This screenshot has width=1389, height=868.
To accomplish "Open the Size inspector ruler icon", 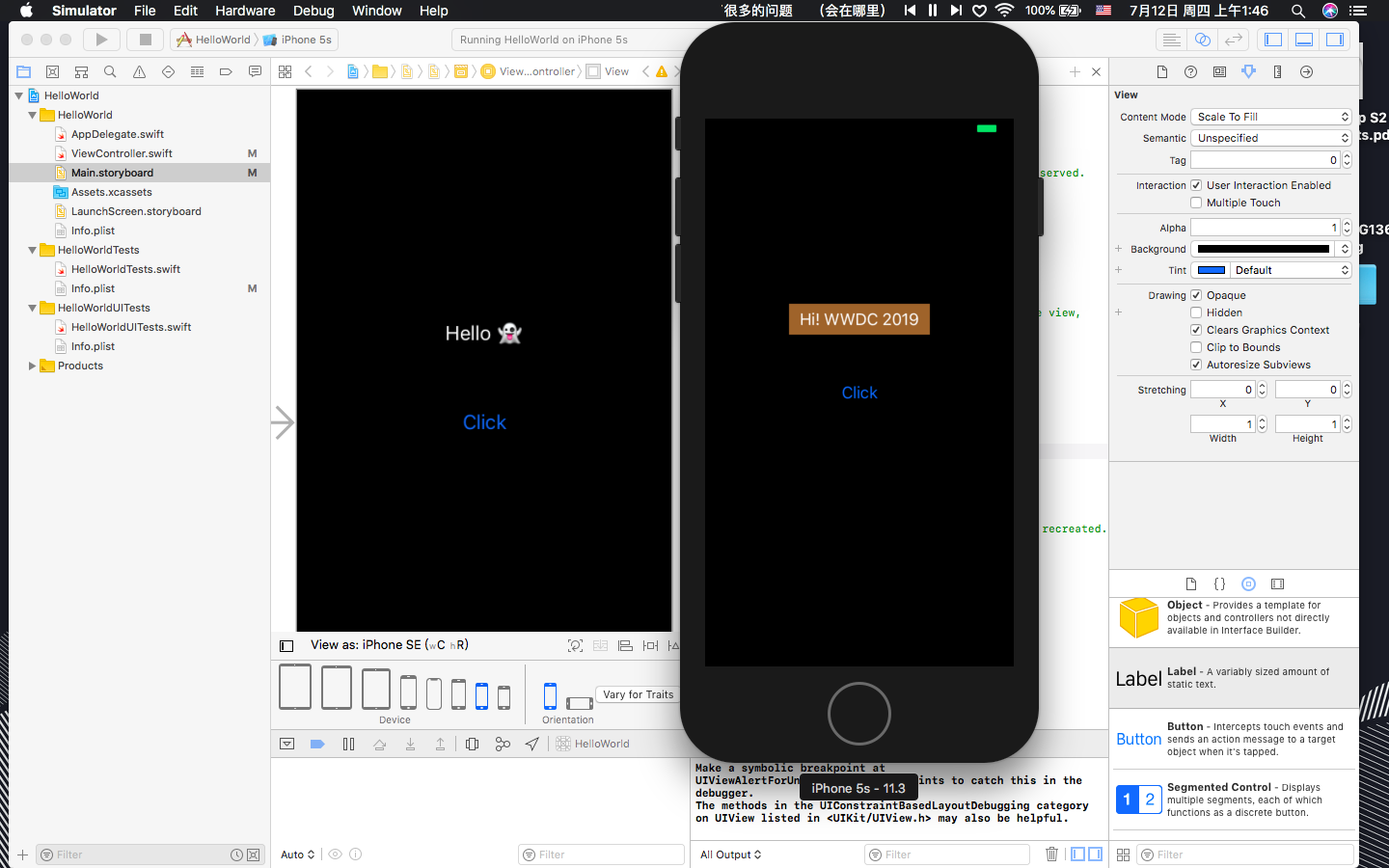I will pos(1278,71).
